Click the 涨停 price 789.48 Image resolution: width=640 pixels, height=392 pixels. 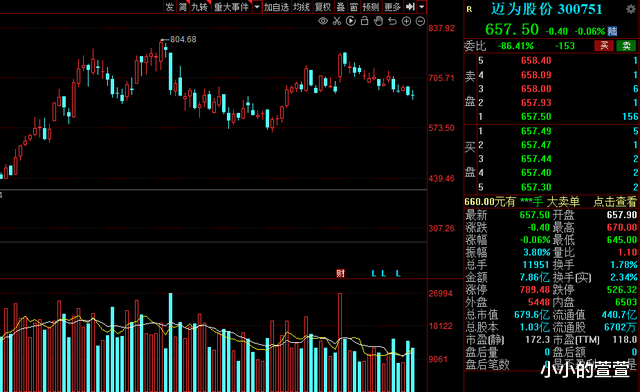coord(535,290)
